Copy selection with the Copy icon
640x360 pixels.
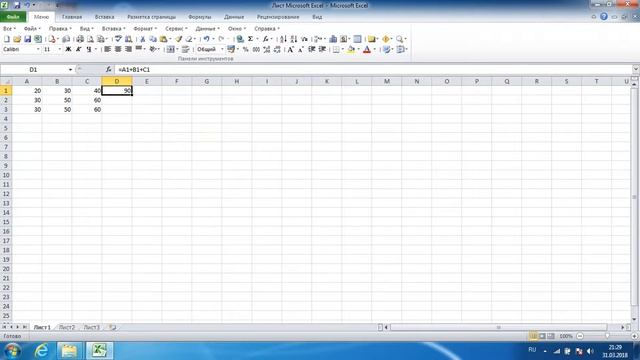pyautogui.click(x=153, y=39)
